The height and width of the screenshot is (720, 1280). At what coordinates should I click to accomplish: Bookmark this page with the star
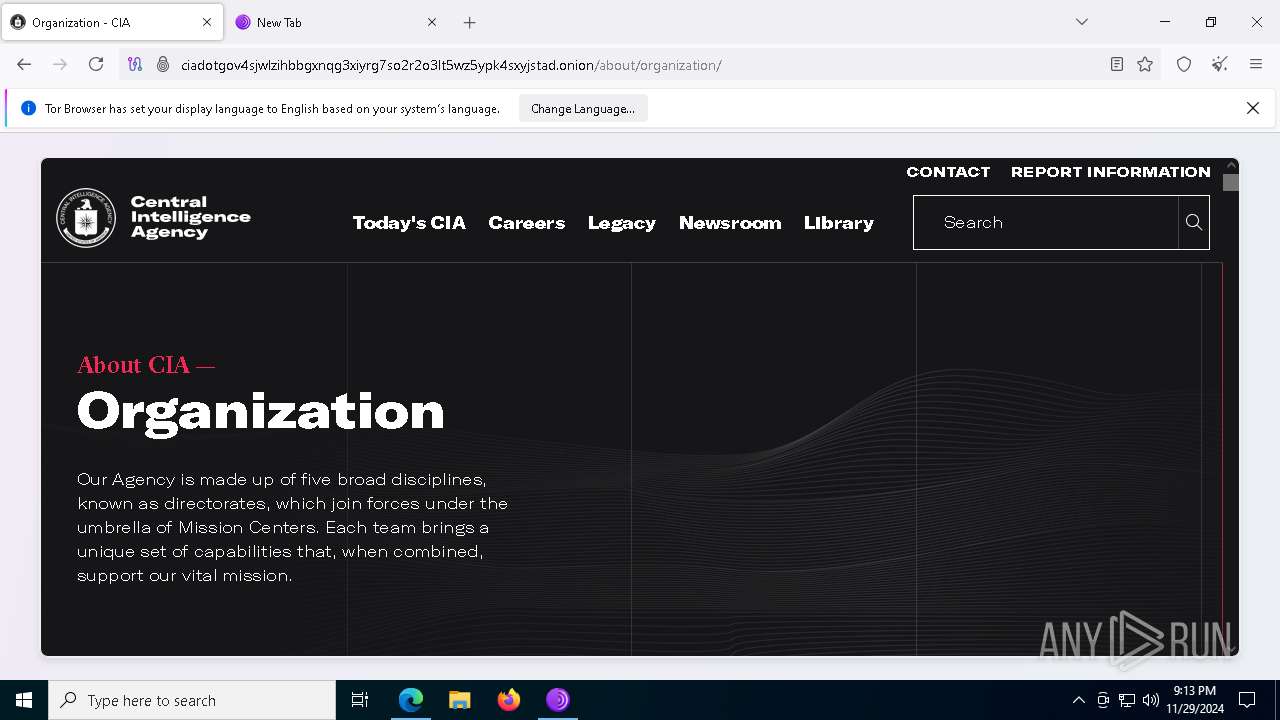click(1145, 64)
